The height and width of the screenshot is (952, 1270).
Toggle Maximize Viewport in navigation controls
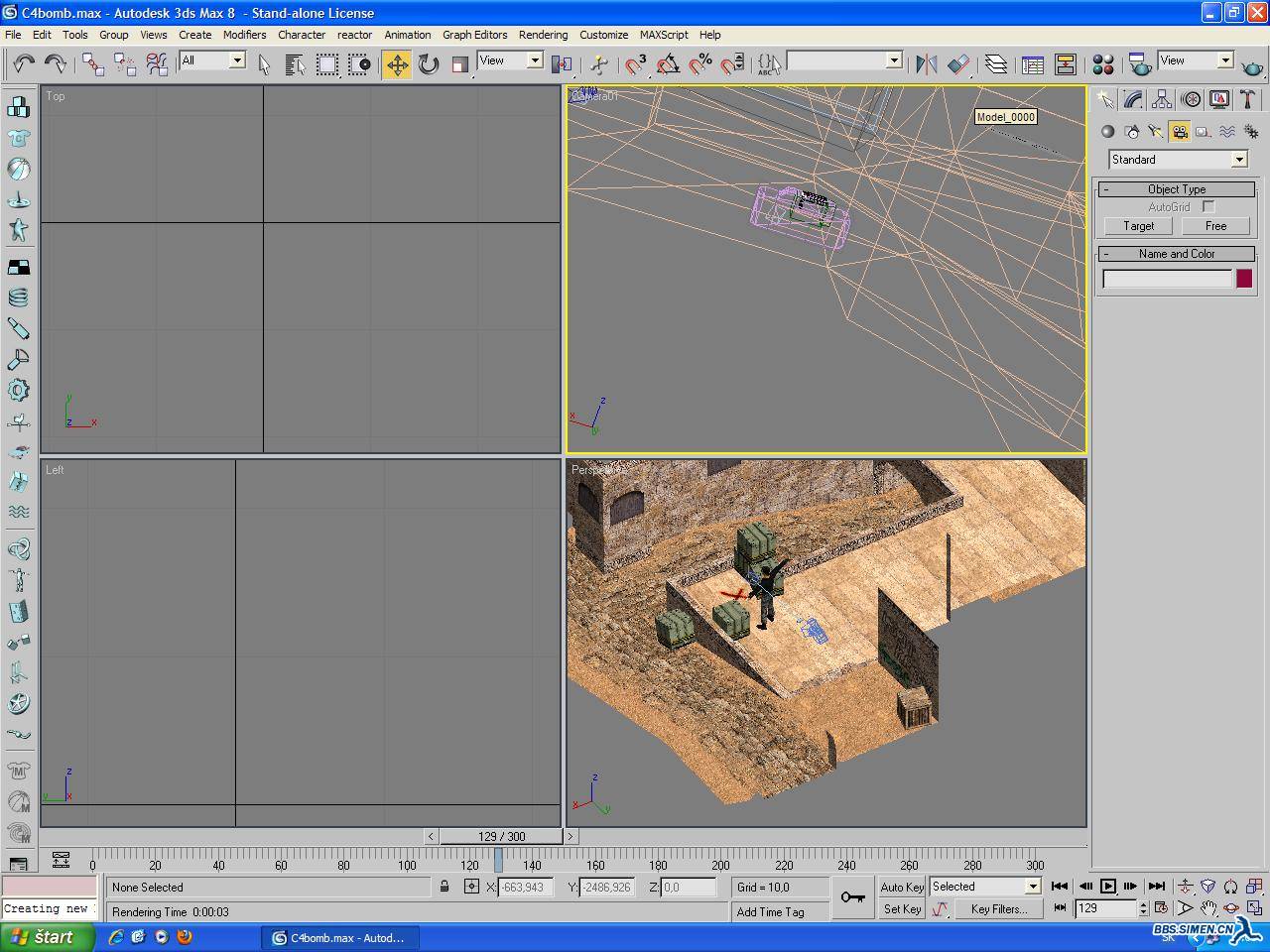(x=1254, y=907)
